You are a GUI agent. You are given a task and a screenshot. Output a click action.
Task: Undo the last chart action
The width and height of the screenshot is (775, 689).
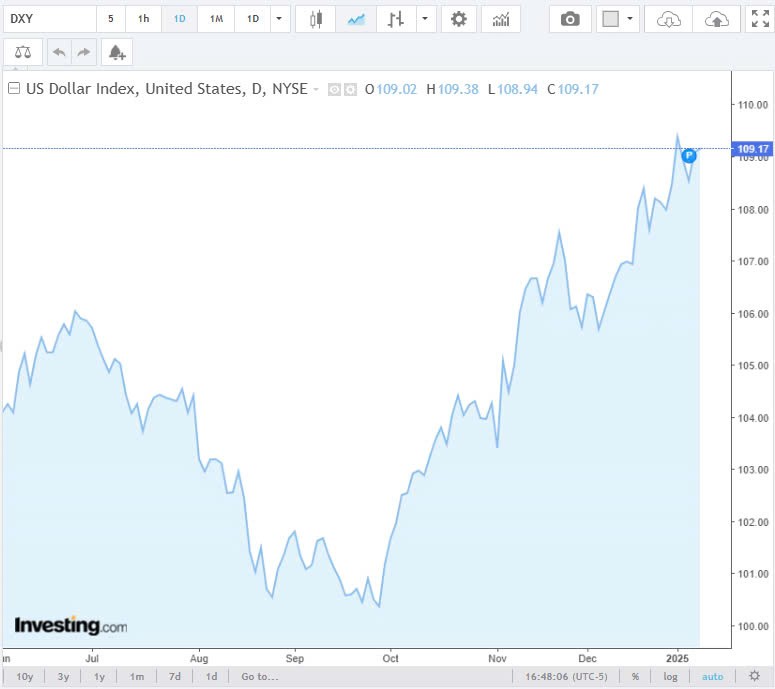tap(59, 52)
